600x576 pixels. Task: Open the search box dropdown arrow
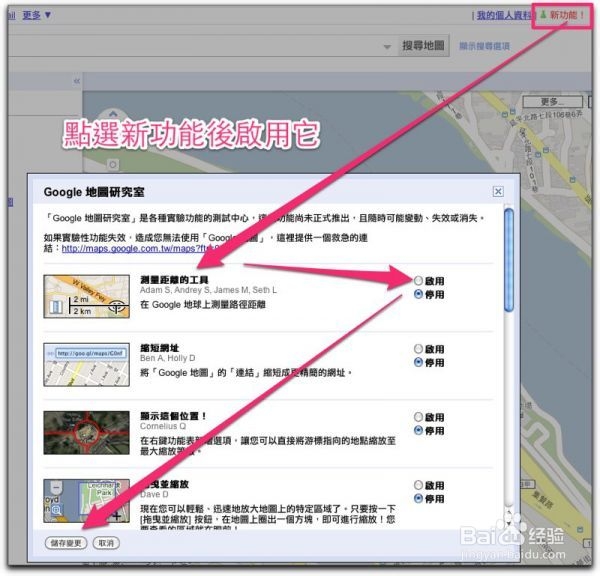coord(387,47)
